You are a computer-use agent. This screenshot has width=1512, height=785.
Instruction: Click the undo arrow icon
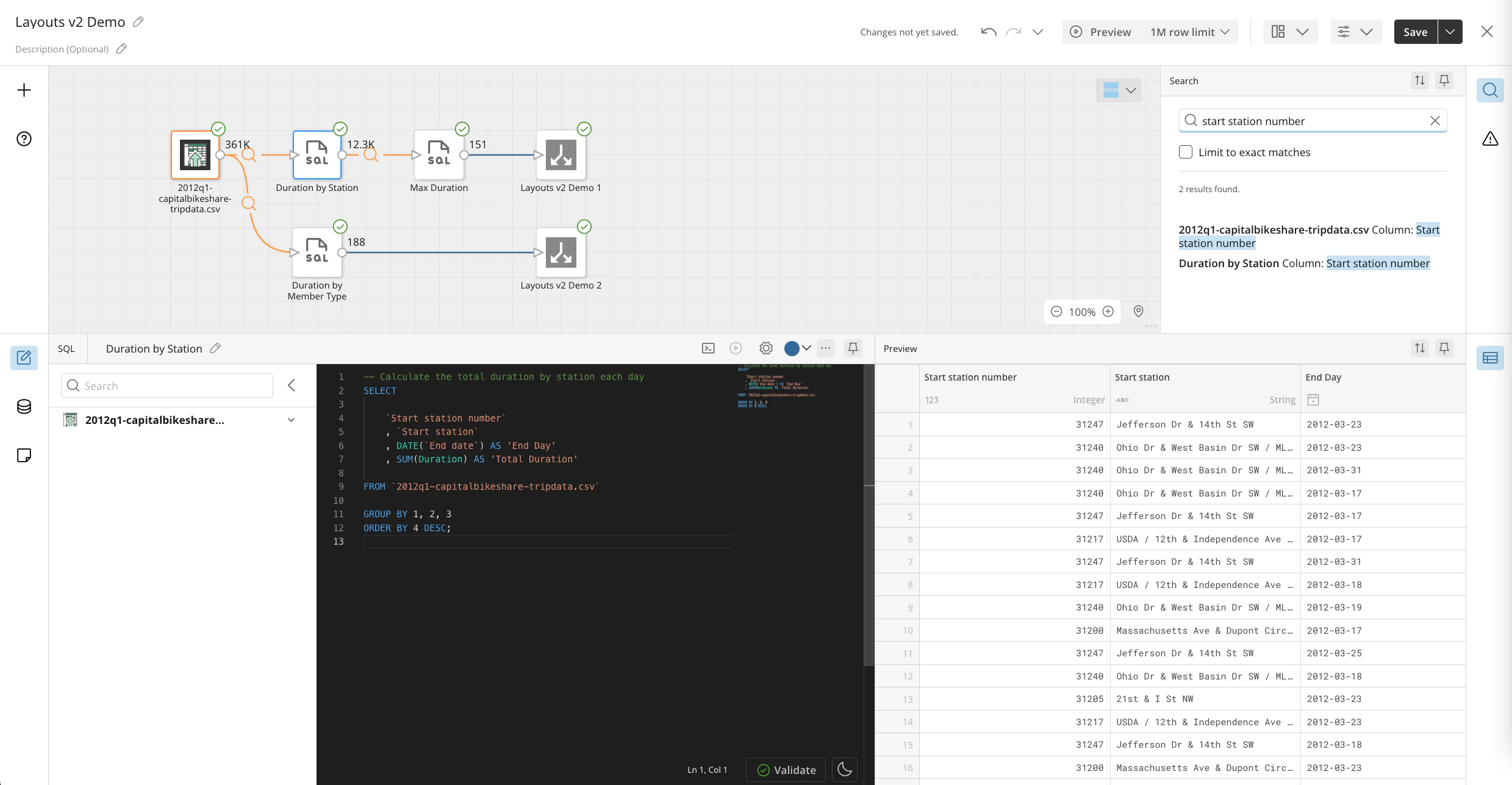coord(988,32)
